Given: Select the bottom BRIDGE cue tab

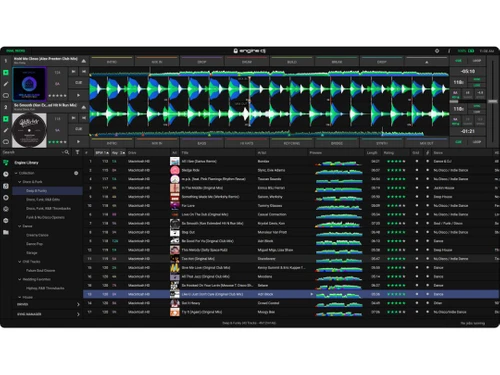Looking at the screenshot, I should pos(337,143).
